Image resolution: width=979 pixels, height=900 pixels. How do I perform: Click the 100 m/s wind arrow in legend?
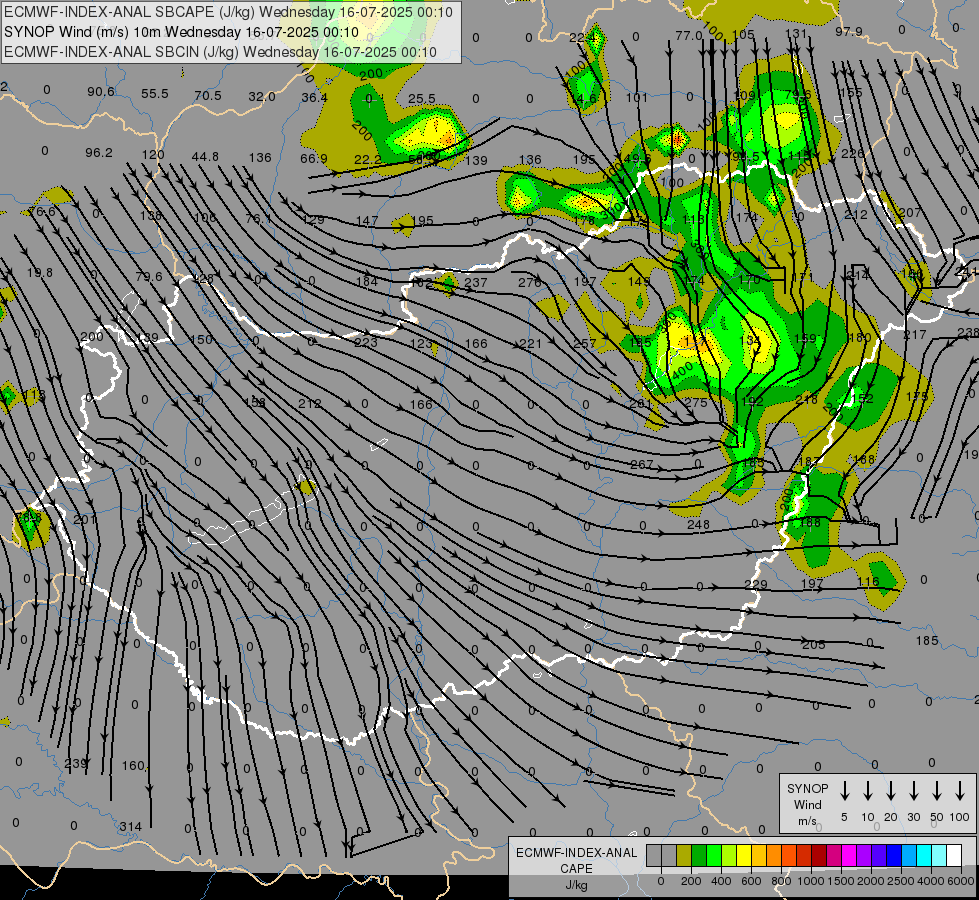[960, 791]
